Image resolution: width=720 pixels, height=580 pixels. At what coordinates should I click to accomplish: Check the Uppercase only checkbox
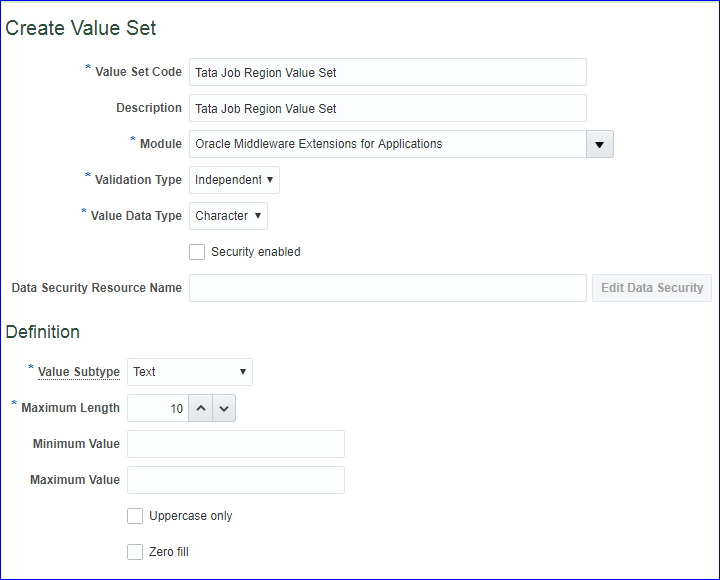tap(135, 516)
